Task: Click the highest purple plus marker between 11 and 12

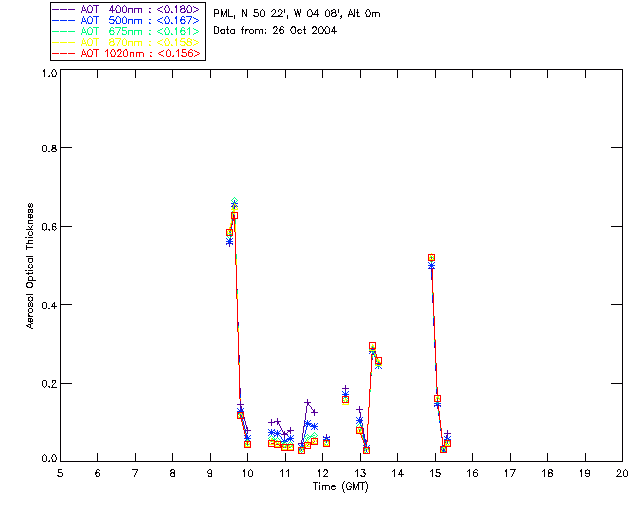Action: (x=307, y=403)
